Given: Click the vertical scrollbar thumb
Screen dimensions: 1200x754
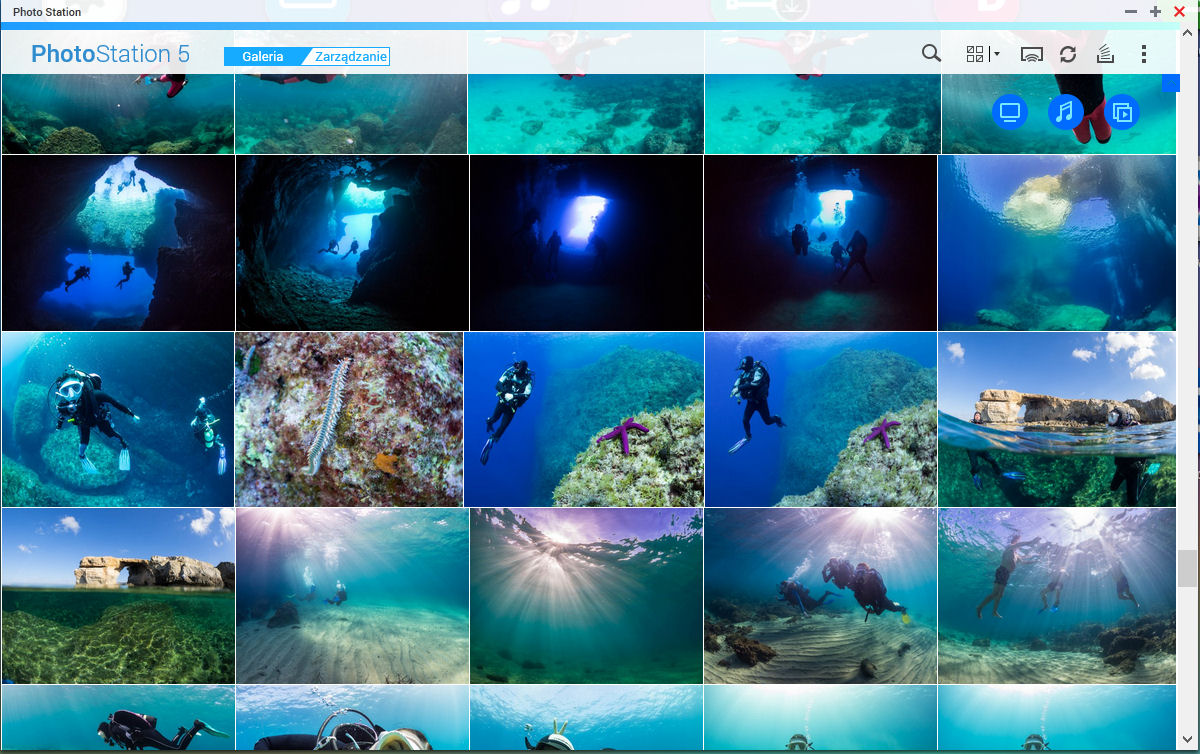Looking at the screenshot, I should (x=1187, y=569).
